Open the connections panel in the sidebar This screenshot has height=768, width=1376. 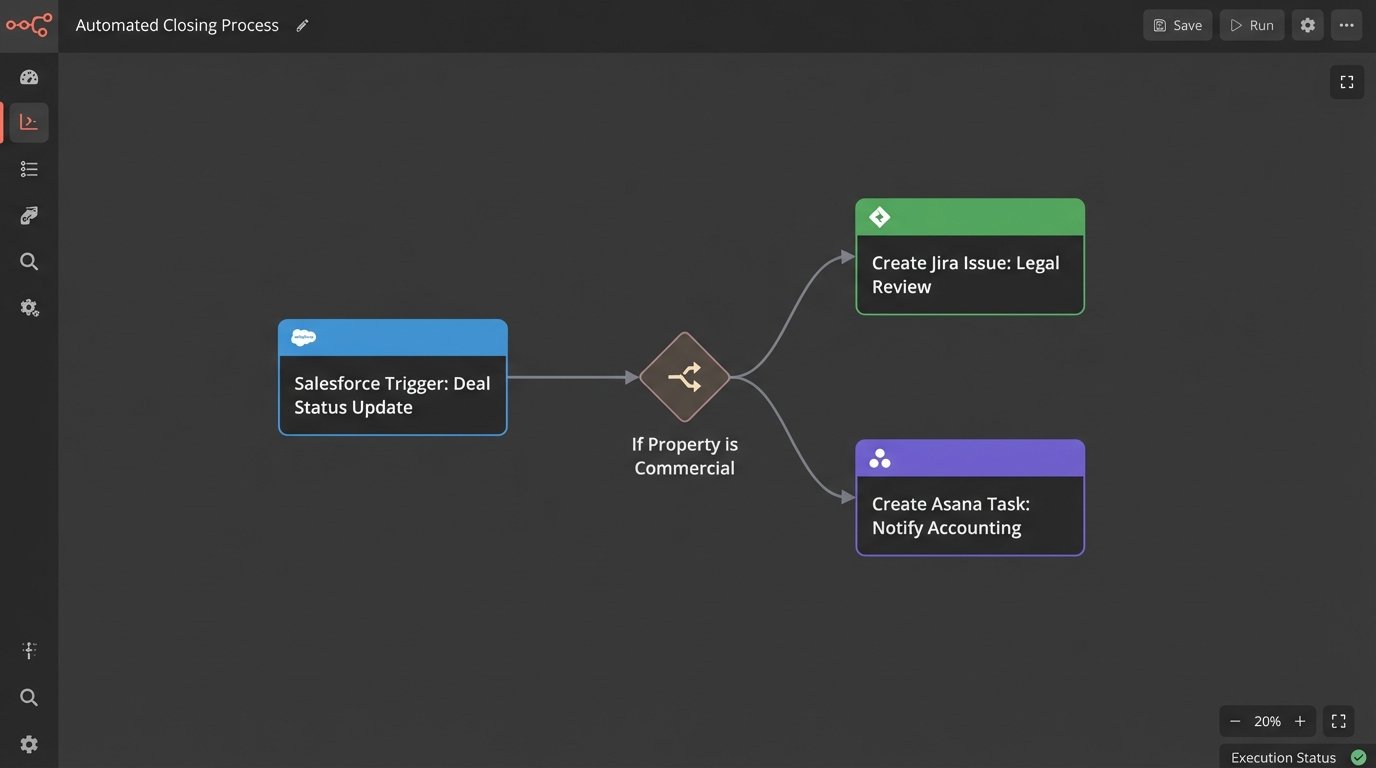(x=29, y=214)
